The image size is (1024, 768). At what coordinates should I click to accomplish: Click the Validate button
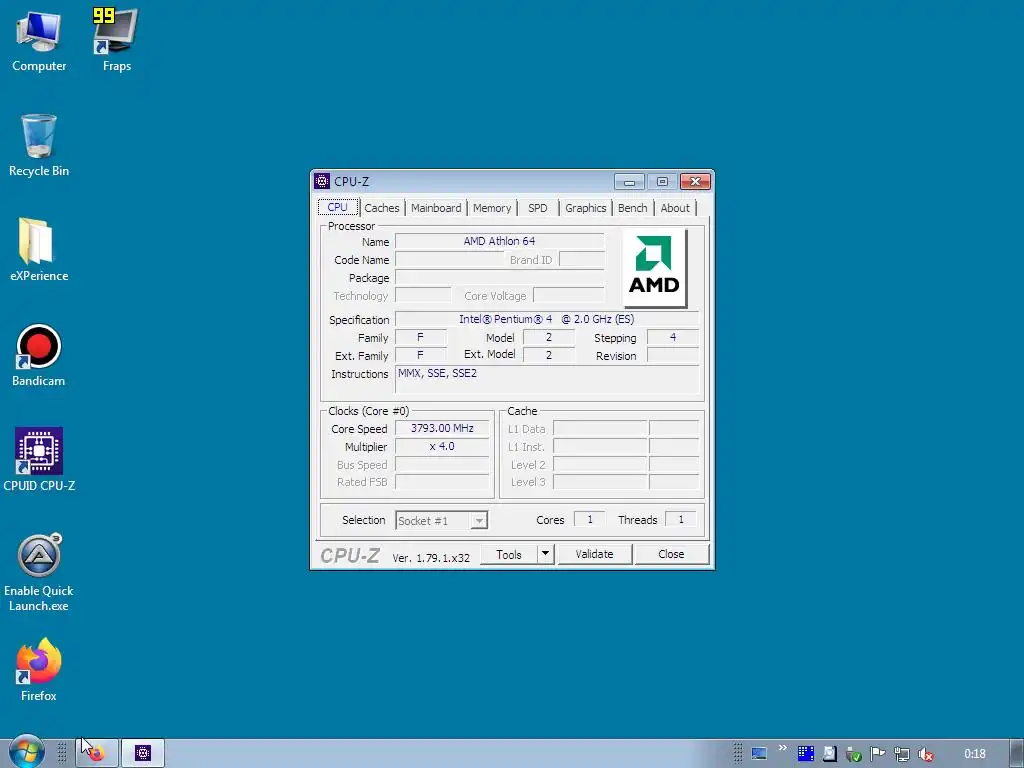tap(594, 554)
